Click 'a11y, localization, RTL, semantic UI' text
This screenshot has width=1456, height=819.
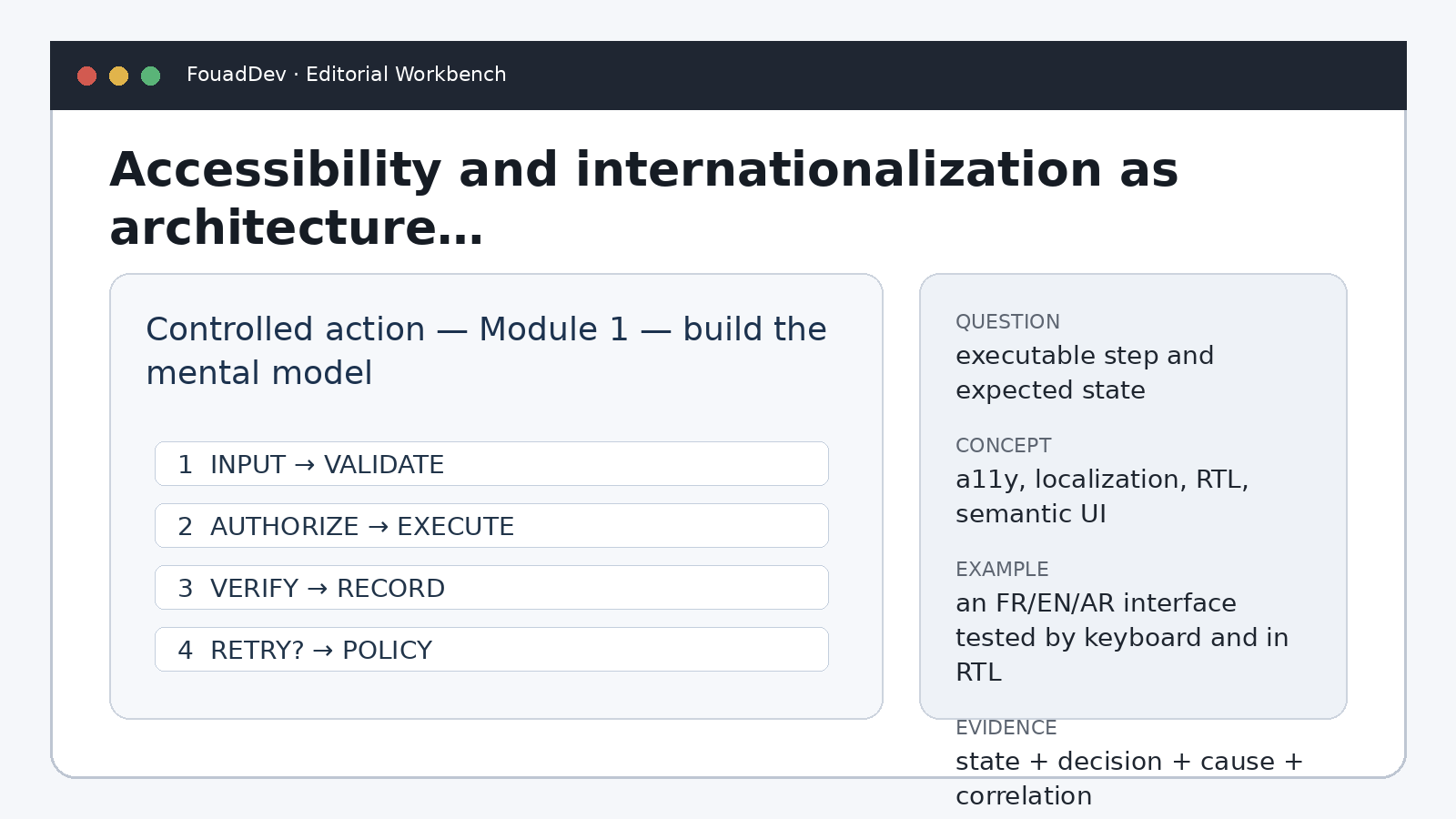click(x=1102, y=497)
